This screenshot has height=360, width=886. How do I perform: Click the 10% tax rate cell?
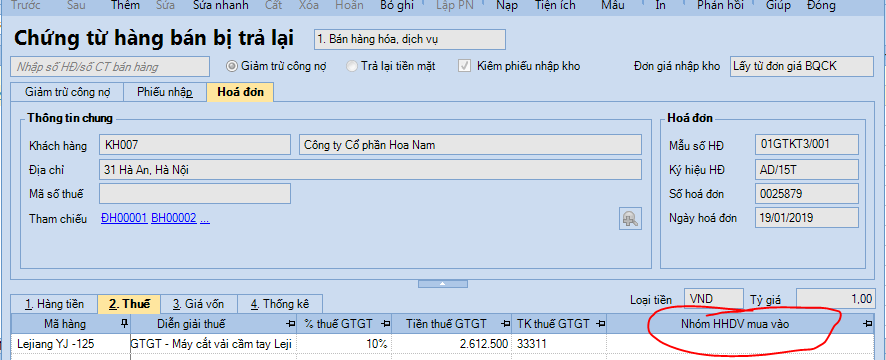[x=344, y=344]
